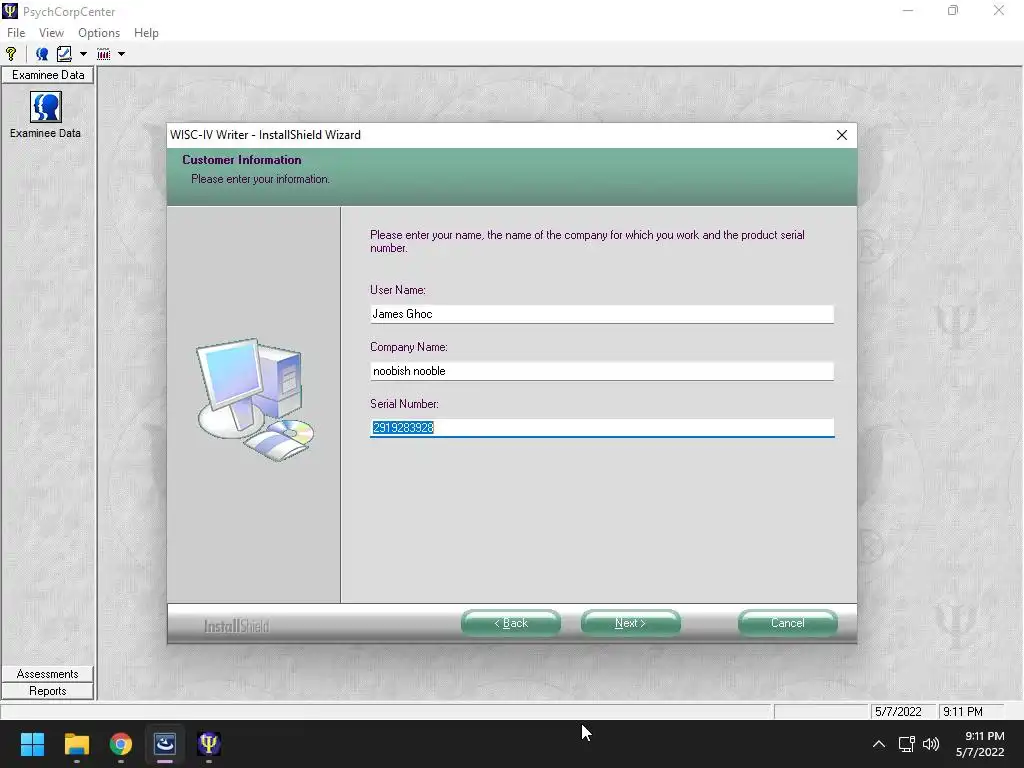Expand the reports toolbar dropdown arrow
The height and width of the screenshot is (768, 1024).
point(121,54)
